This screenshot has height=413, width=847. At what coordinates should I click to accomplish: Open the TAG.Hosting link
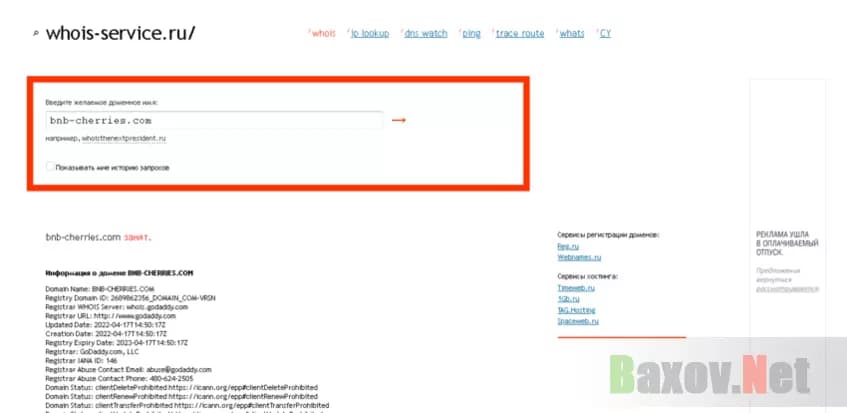(x=577, y=310)
